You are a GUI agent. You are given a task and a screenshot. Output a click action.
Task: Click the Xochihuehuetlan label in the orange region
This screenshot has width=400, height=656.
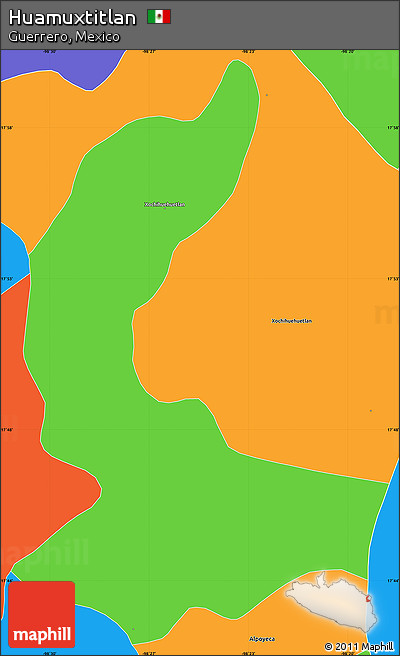coord(292,321)
